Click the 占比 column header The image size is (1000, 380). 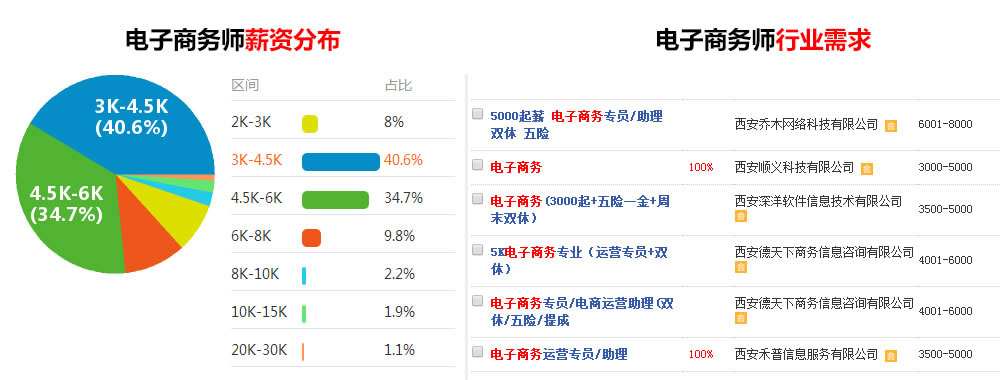[x=398, y=85]
